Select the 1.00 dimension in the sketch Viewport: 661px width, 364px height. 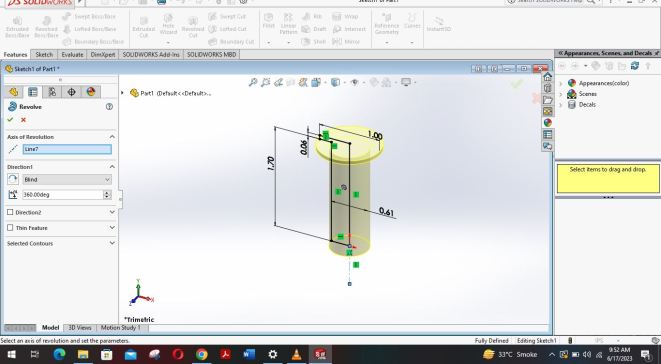click(375, 136)
